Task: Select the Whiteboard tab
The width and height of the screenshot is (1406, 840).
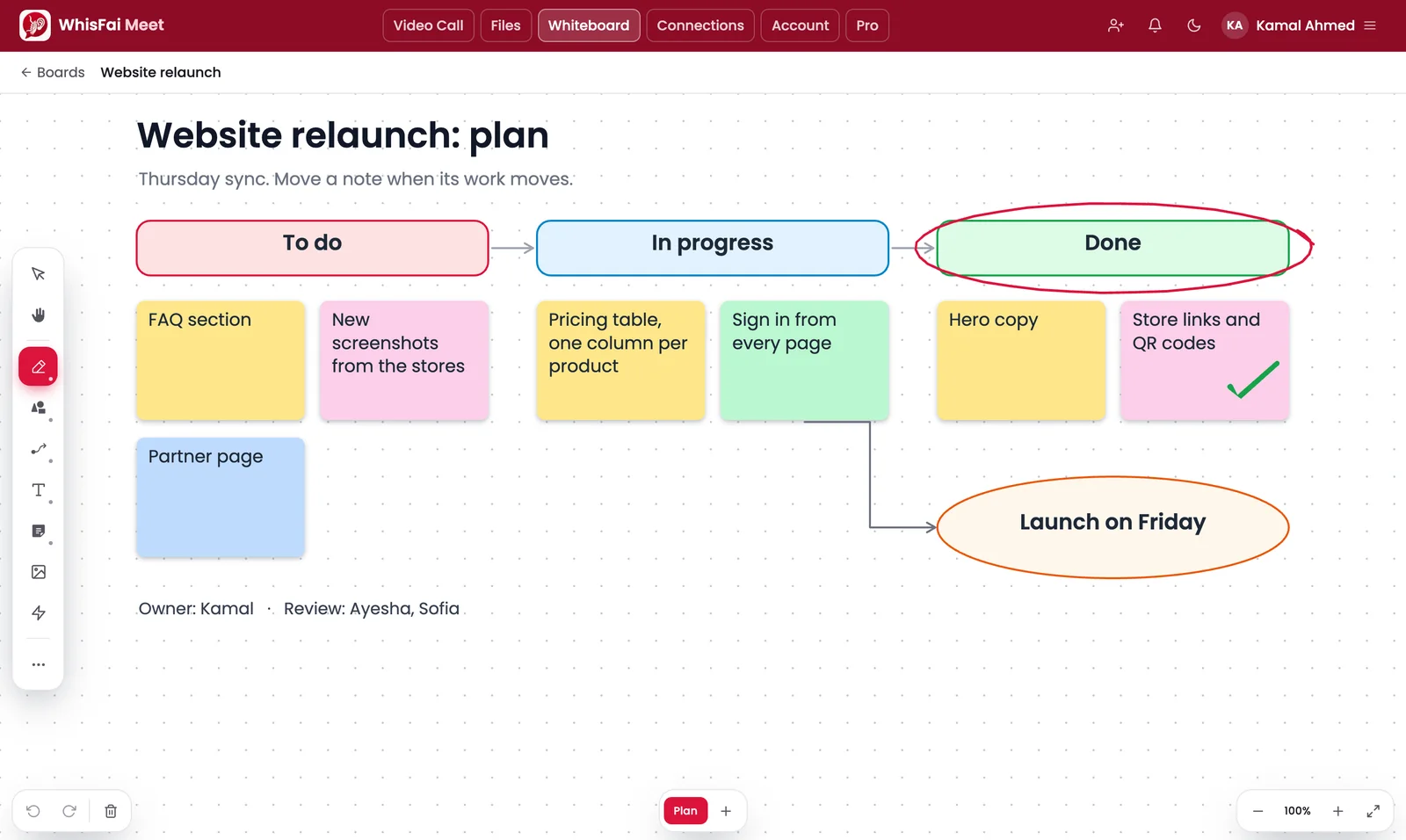Action: pos(589,25)
